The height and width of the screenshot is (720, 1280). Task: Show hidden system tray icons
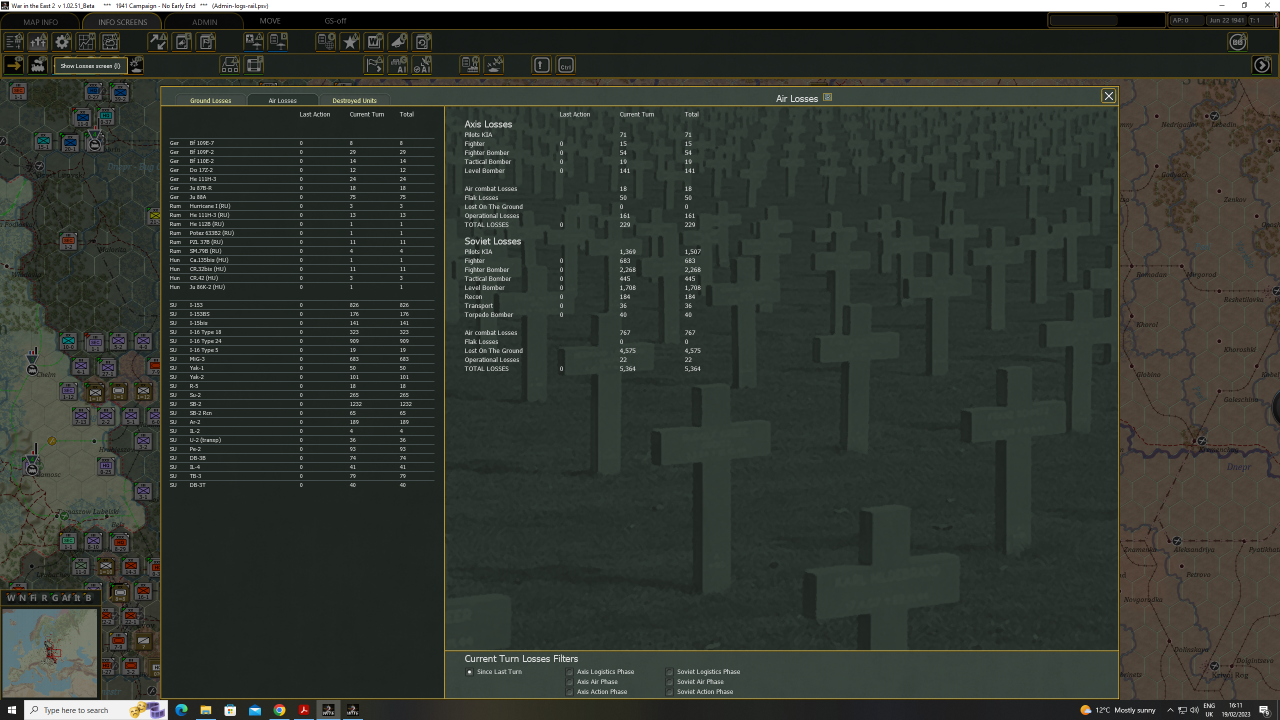point(1170,710)
